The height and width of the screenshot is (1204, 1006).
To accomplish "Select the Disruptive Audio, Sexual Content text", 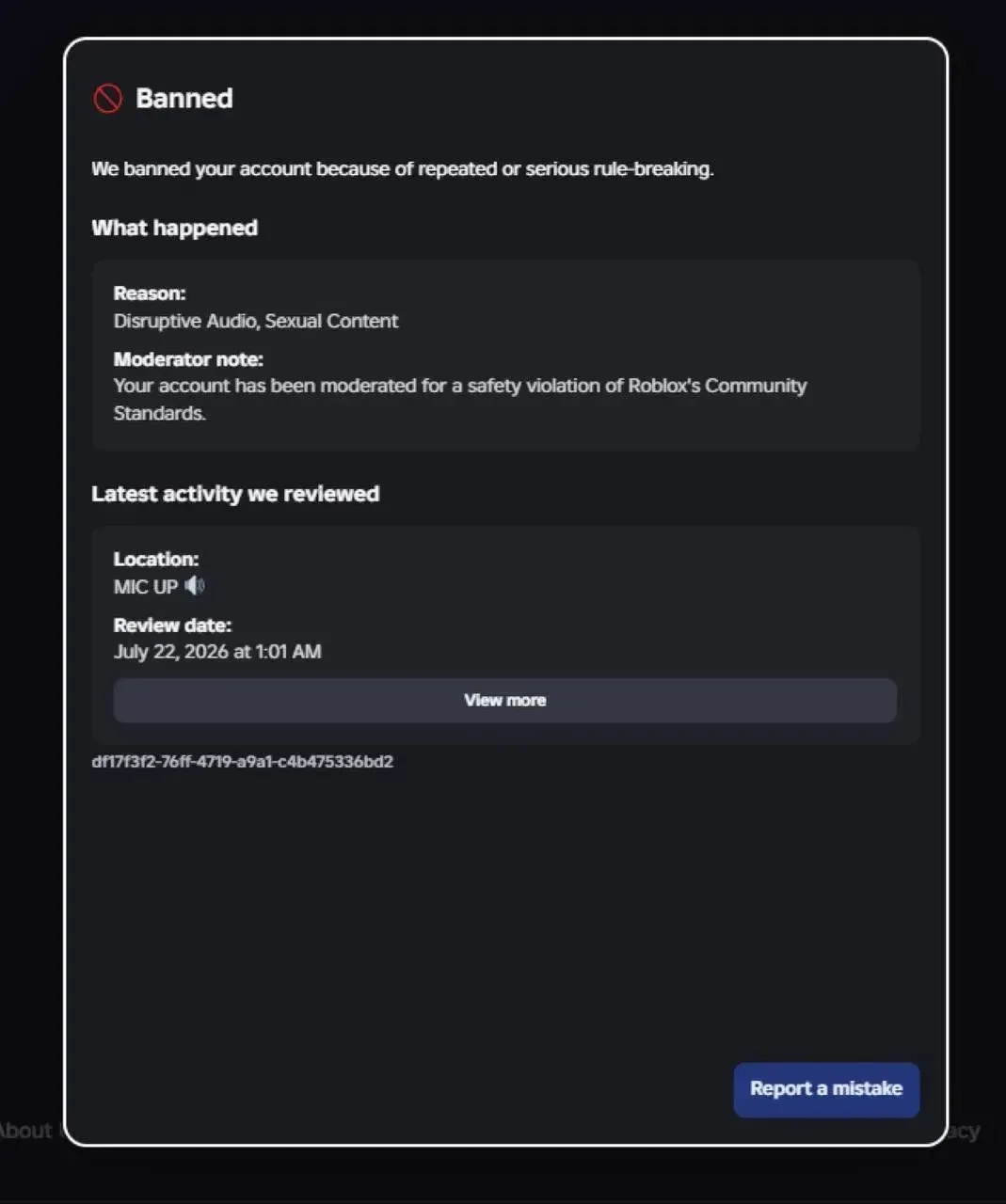I will pyautogui.click(x=256, y=321).
